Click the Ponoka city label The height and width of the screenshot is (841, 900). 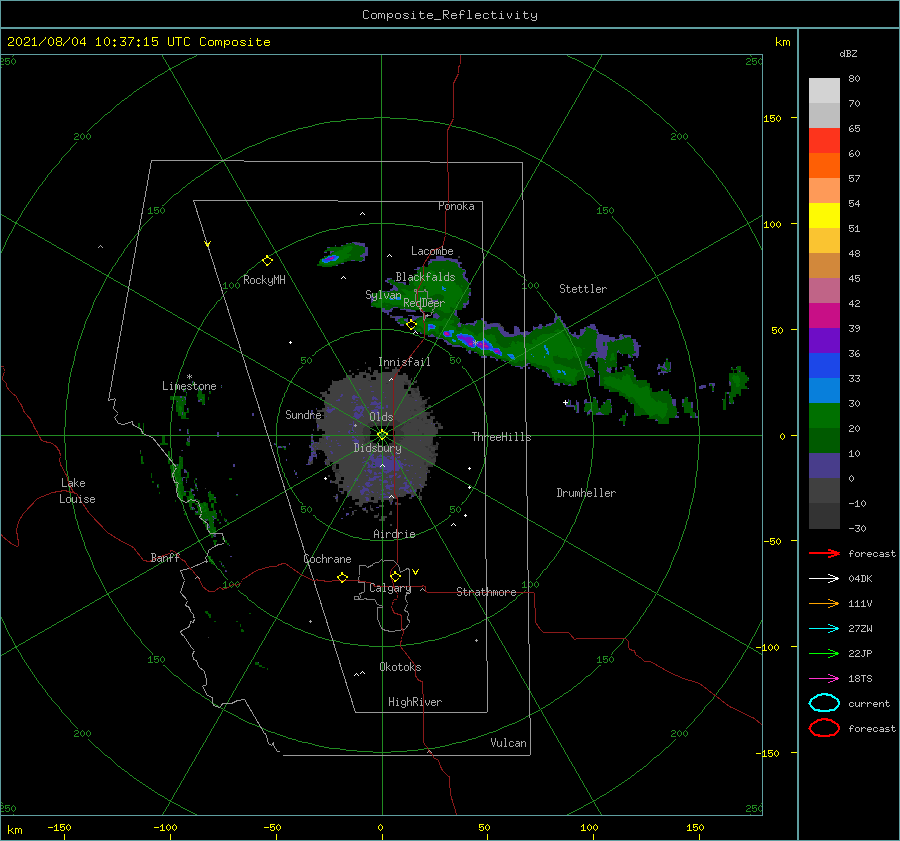(x=456, y=206)
